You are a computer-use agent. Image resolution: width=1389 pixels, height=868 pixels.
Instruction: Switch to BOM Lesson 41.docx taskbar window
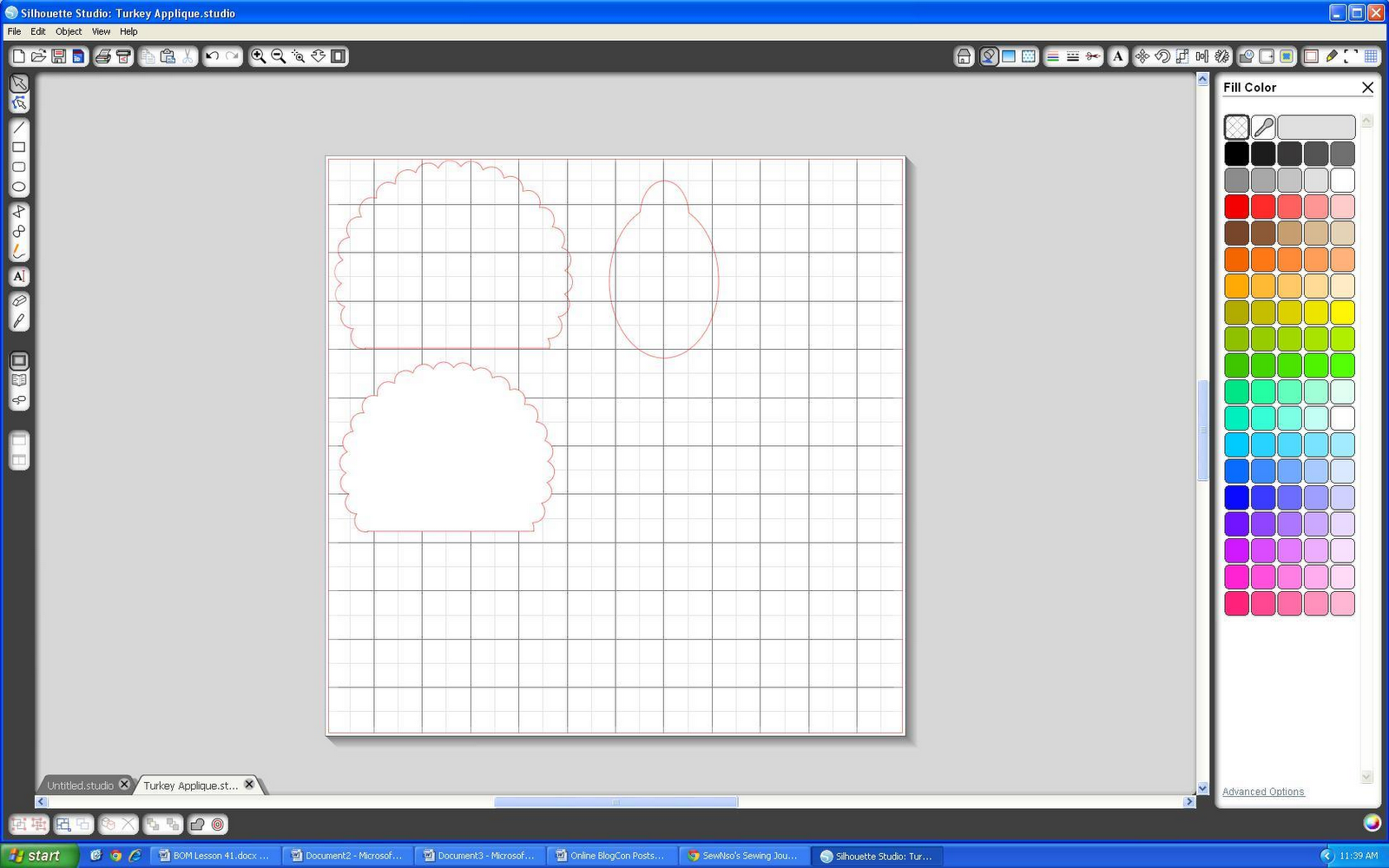point(215,856)
